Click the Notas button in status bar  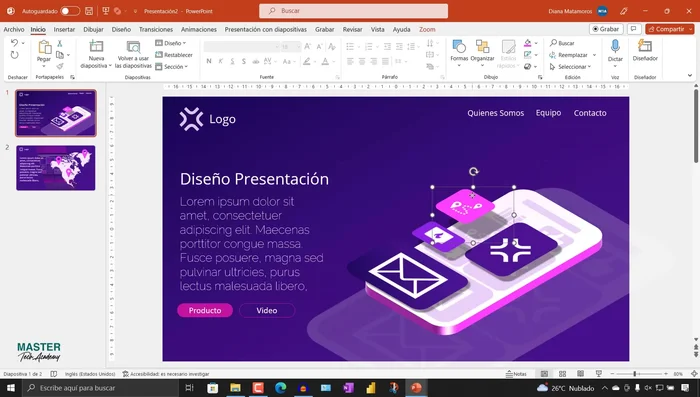(x=516, y=374)
